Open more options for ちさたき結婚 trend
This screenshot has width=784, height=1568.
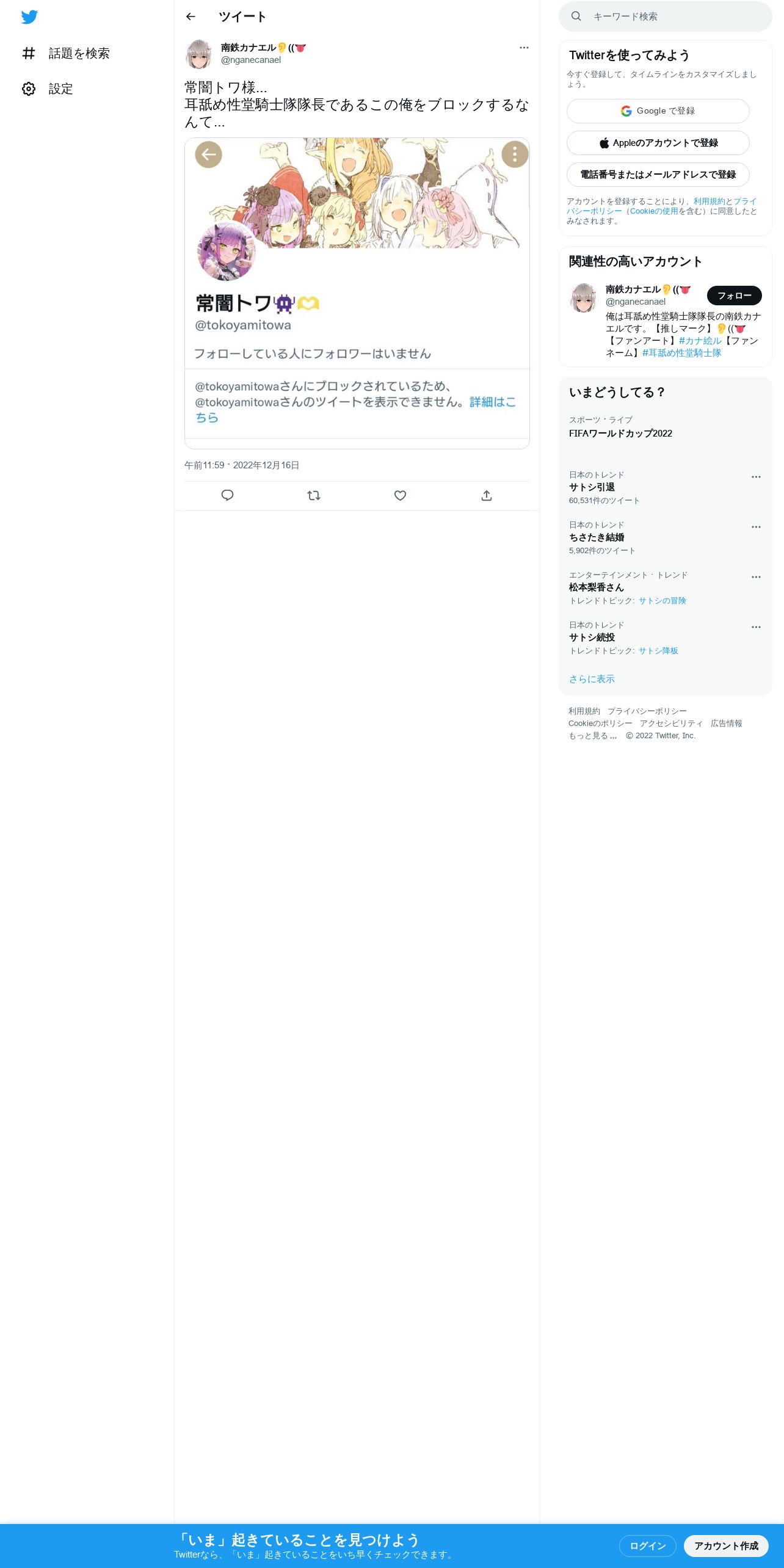(x=756, y=527)
